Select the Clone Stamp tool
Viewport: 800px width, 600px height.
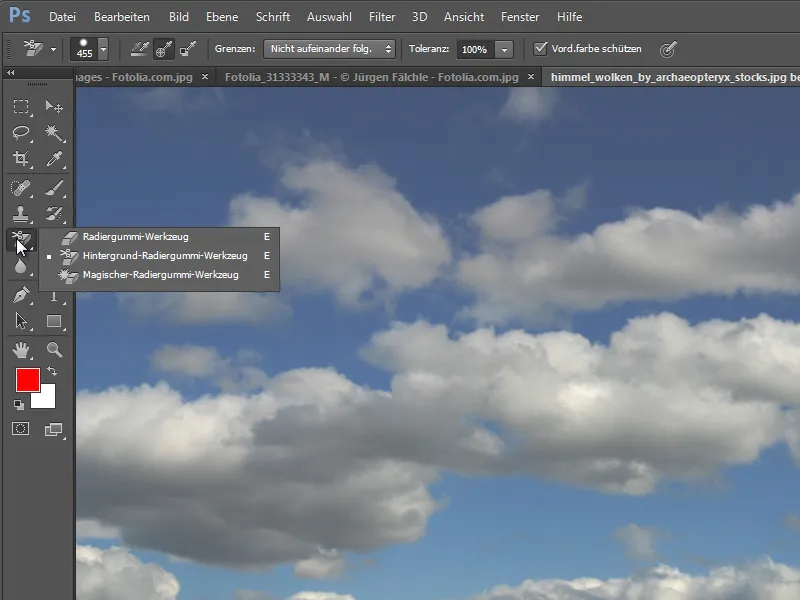coord(21,214)
